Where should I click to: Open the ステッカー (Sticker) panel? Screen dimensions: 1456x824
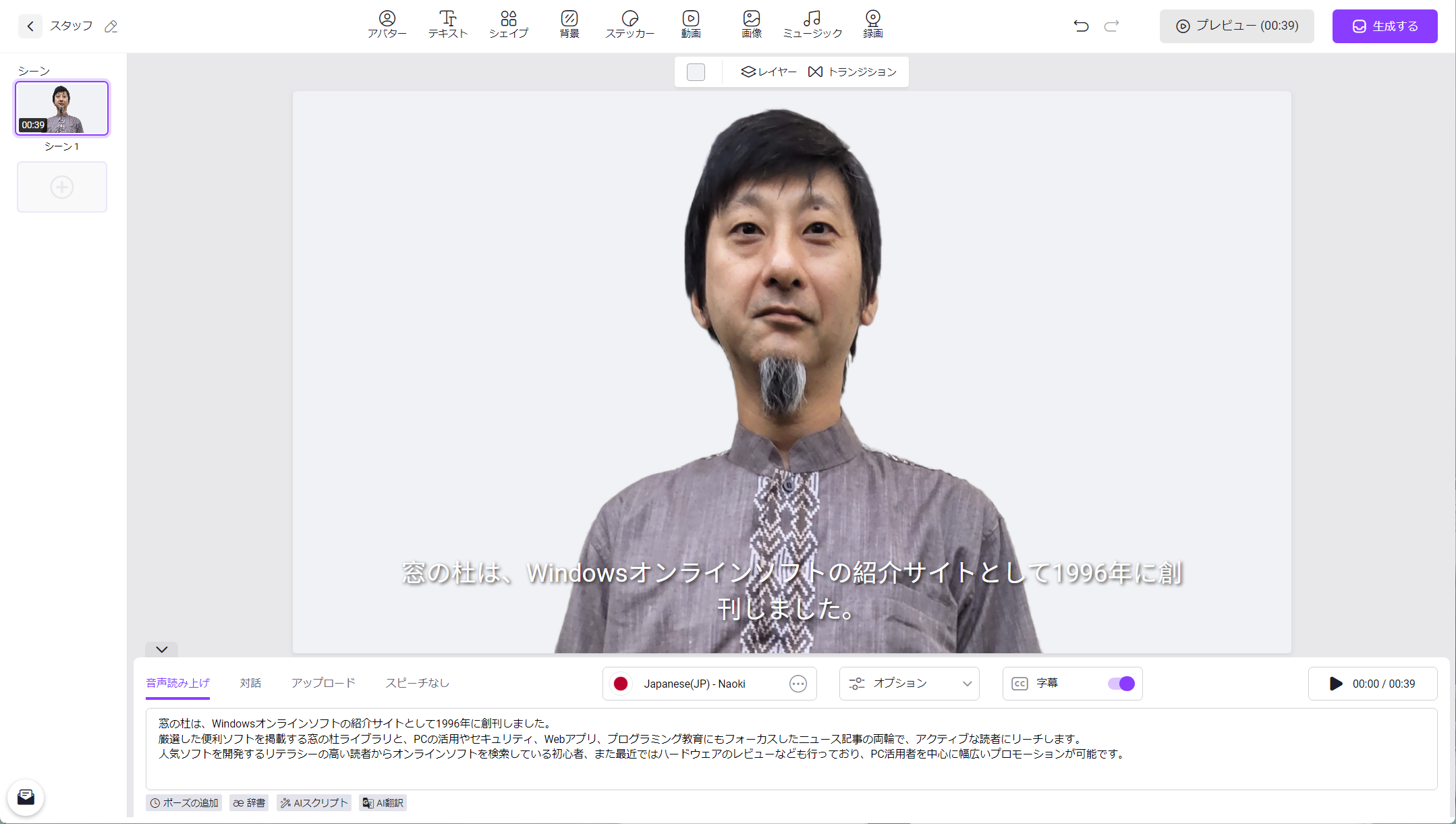click(x=630, y=25)
